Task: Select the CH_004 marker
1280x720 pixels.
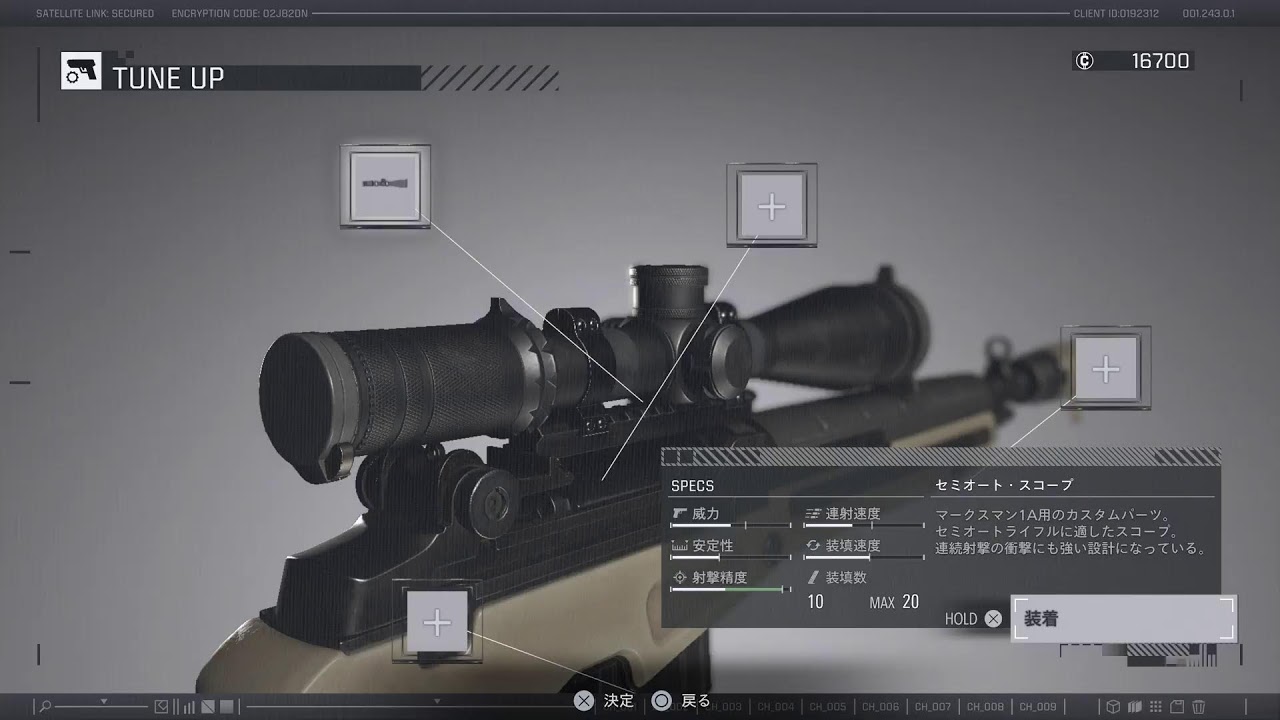Action: pyautogui.click(x=775, y=707)
